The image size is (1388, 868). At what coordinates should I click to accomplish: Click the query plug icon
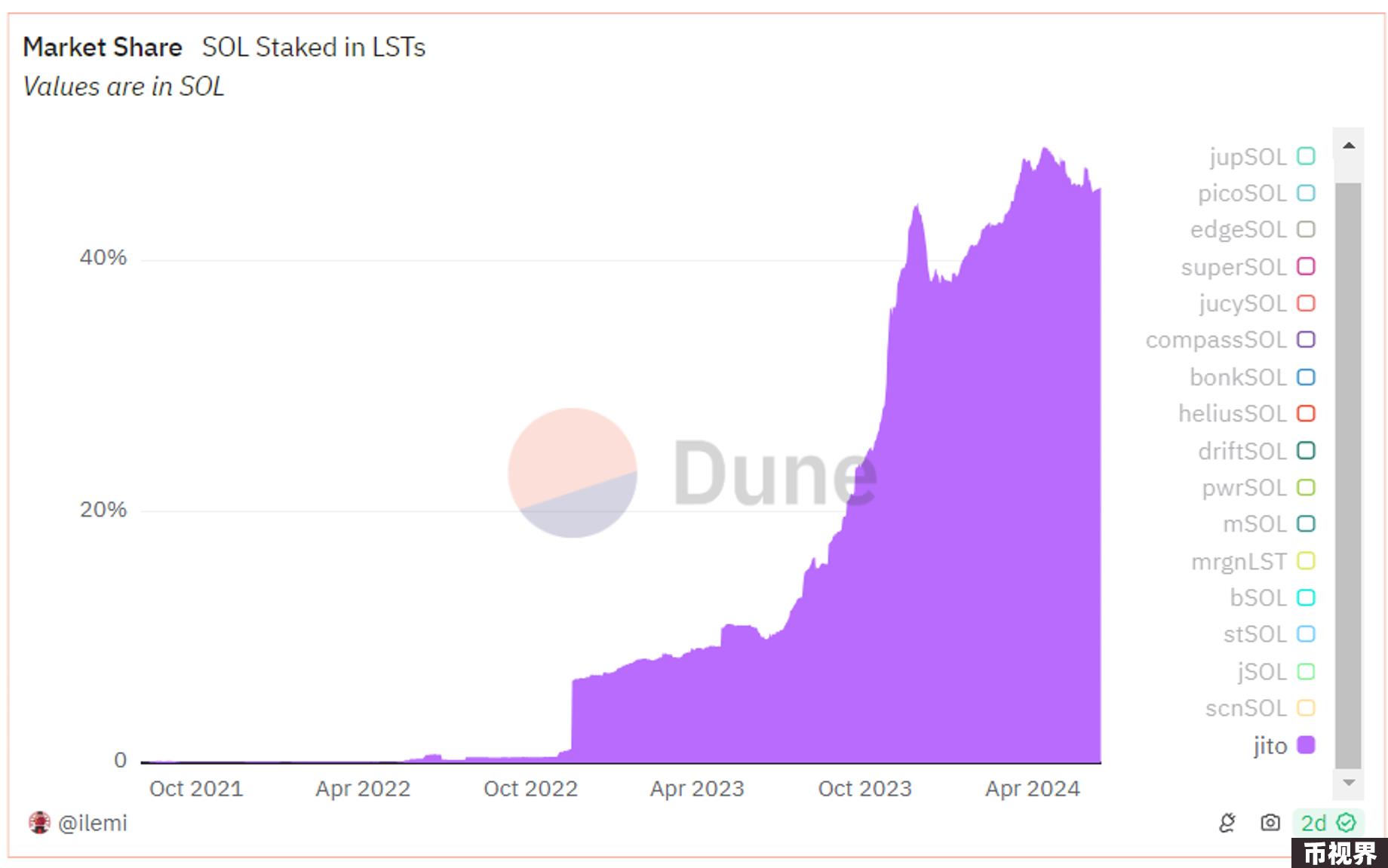(x=1227, y=823)
